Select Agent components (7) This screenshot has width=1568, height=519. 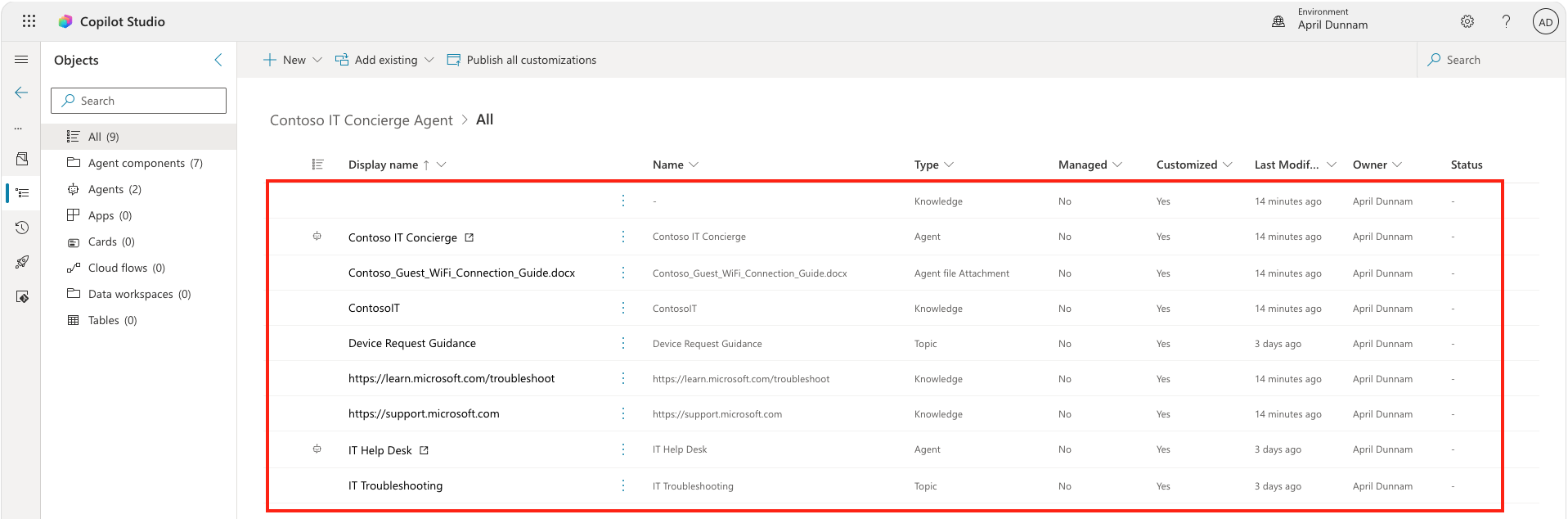coord(139,163)
